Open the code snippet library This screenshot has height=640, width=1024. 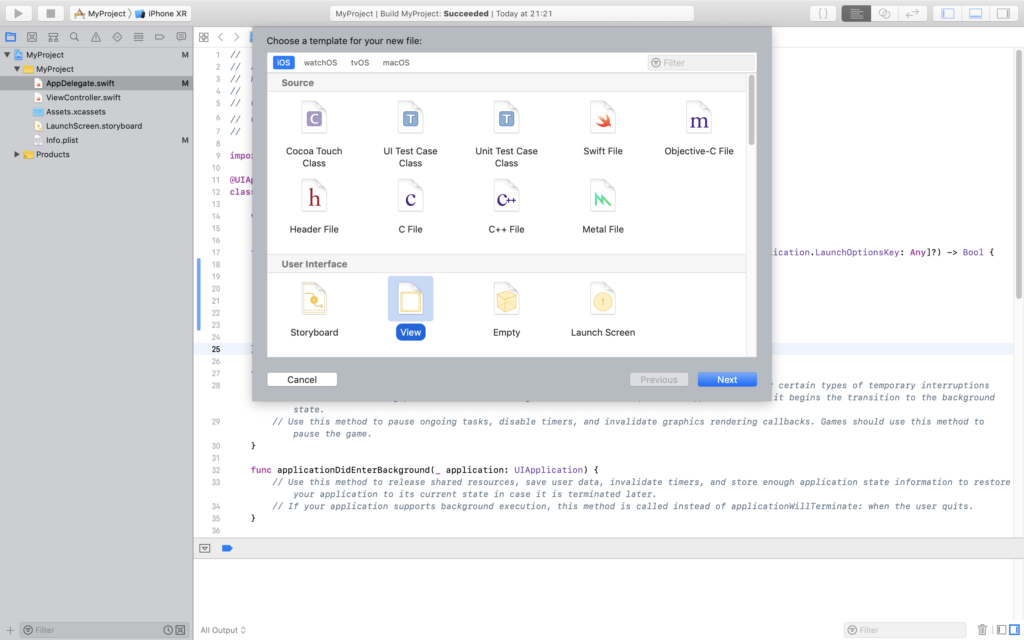click(823, 13)
